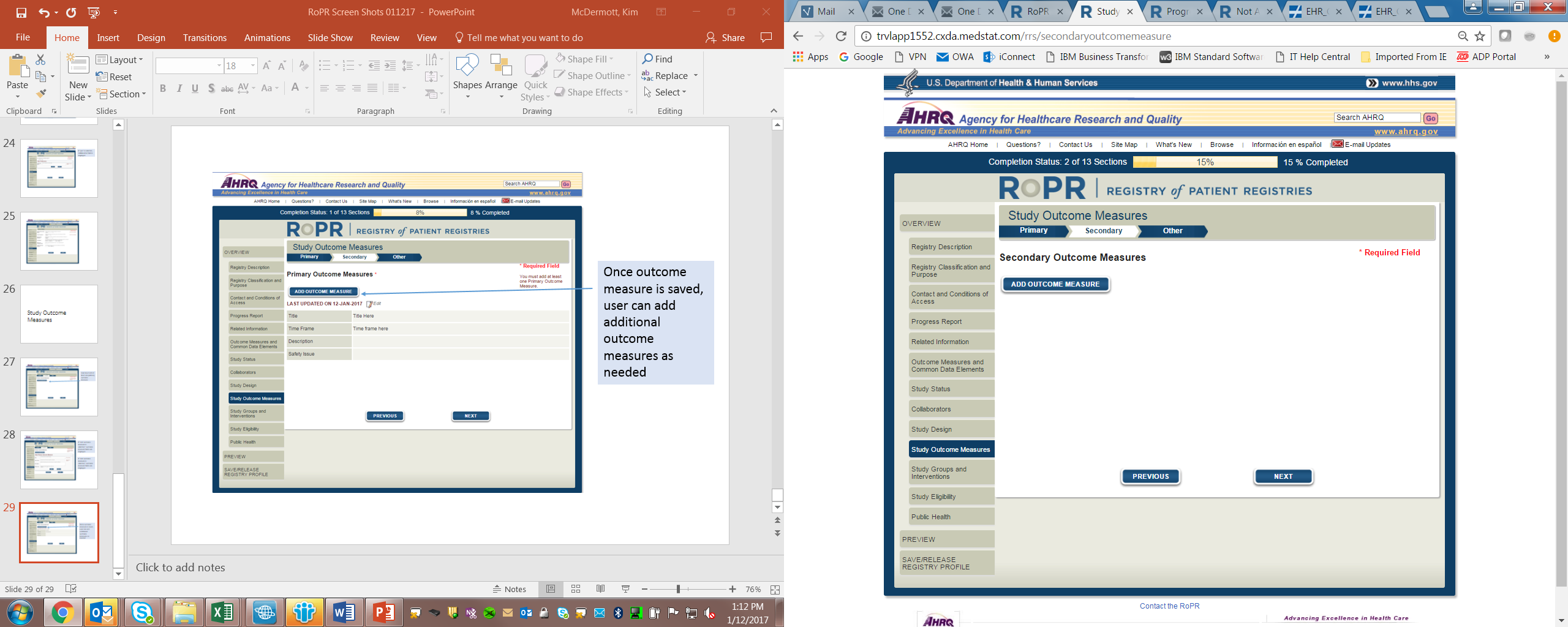Bookmark this page with the star
Screen dimensions: 1568x627
point(1480,36)
